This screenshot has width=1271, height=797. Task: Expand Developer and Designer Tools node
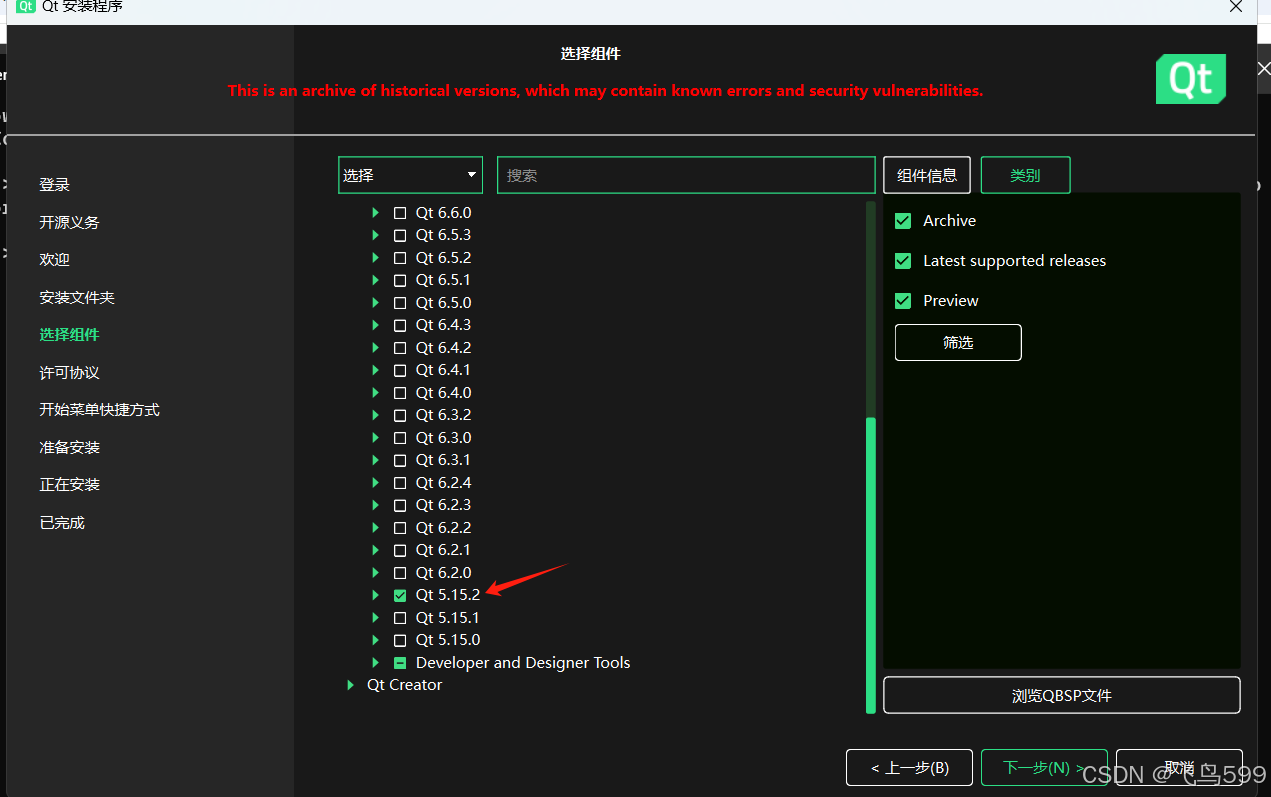click(376, 663)
